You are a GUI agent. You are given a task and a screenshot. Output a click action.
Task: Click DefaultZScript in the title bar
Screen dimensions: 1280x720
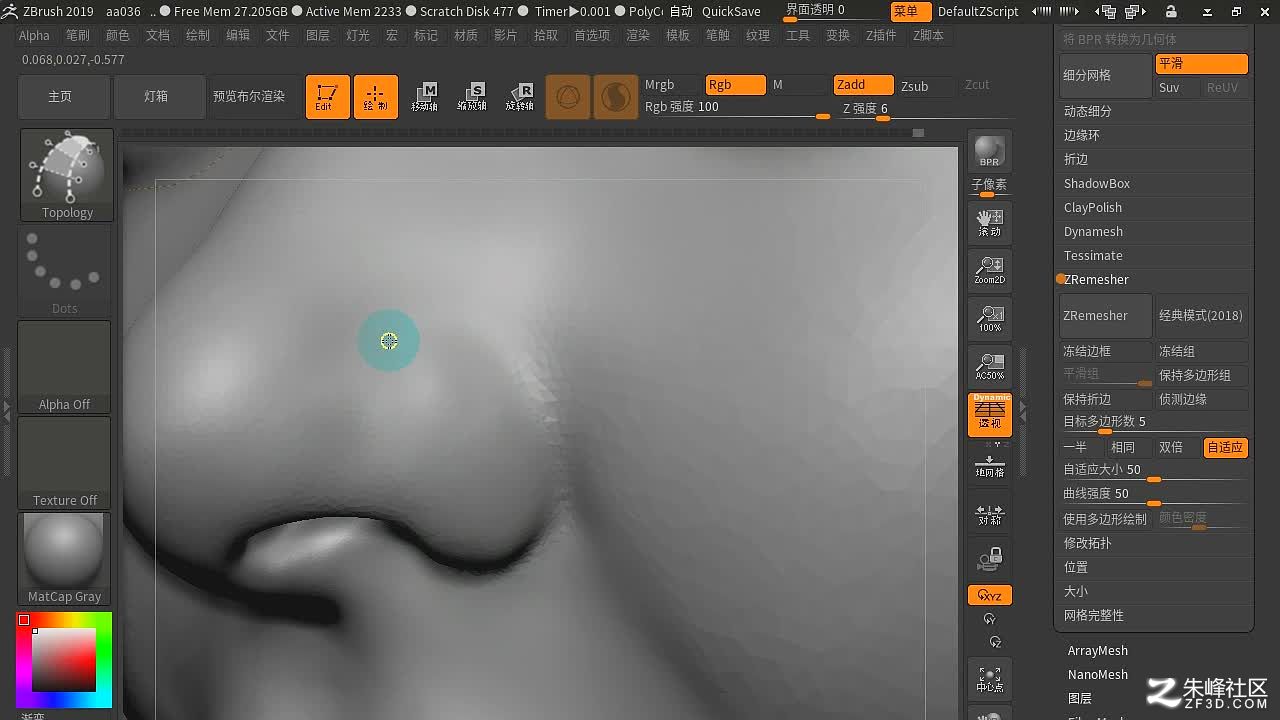[978, 12]
